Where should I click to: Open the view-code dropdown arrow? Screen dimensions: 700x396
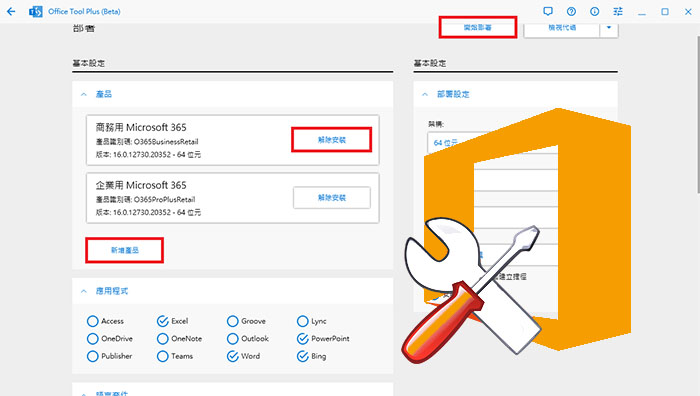608,28
